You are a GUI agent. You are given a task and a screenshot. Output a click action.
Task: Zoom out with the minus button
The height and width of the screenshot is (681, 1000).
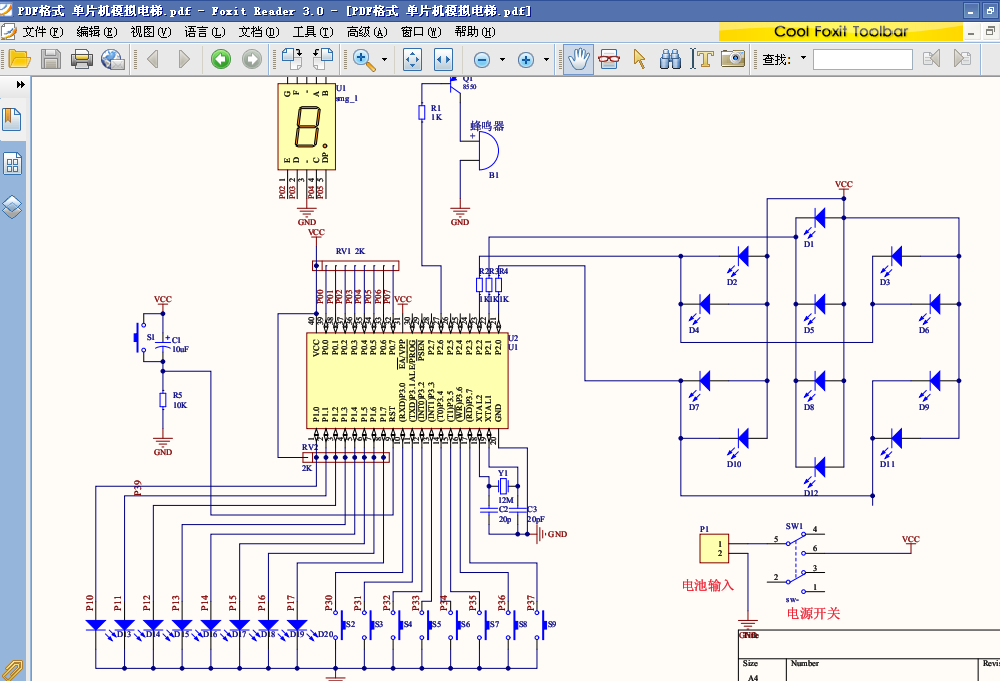click(x=482, y=60)
